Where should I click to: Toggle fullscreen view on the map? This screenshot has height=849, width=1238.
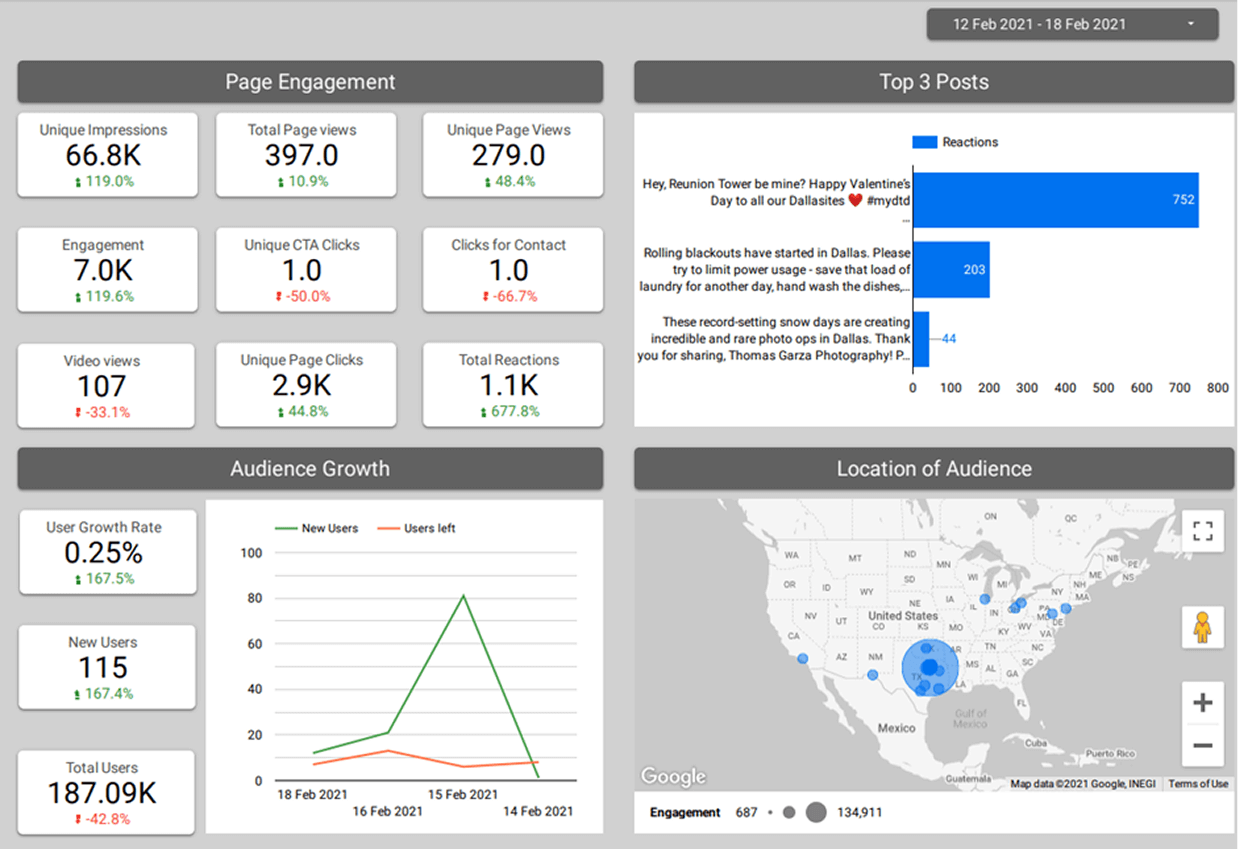pos(1202,530)
